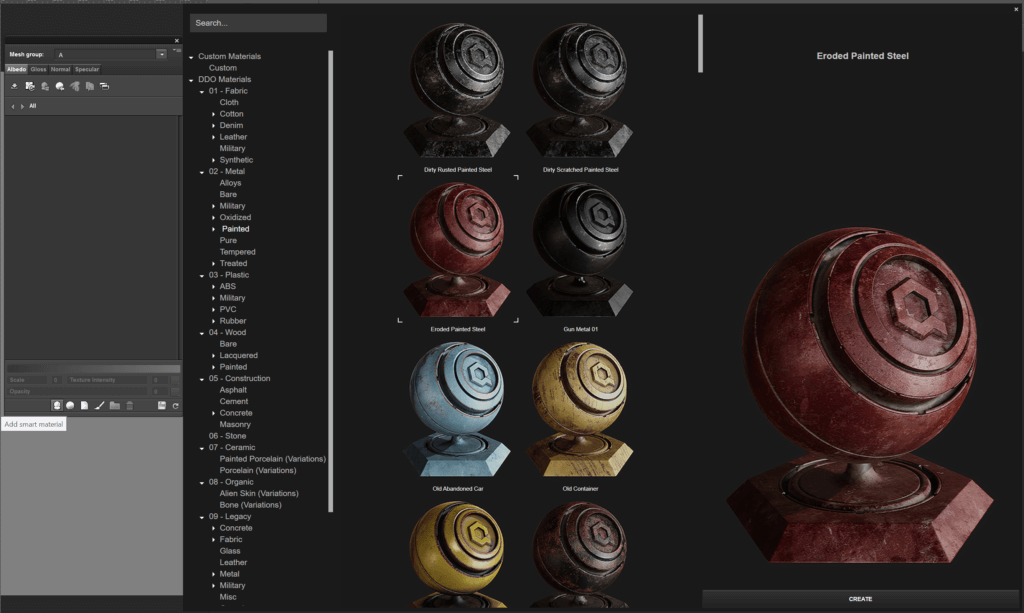
Task: Select the Cloth tree item
Action: click(229, 102)
